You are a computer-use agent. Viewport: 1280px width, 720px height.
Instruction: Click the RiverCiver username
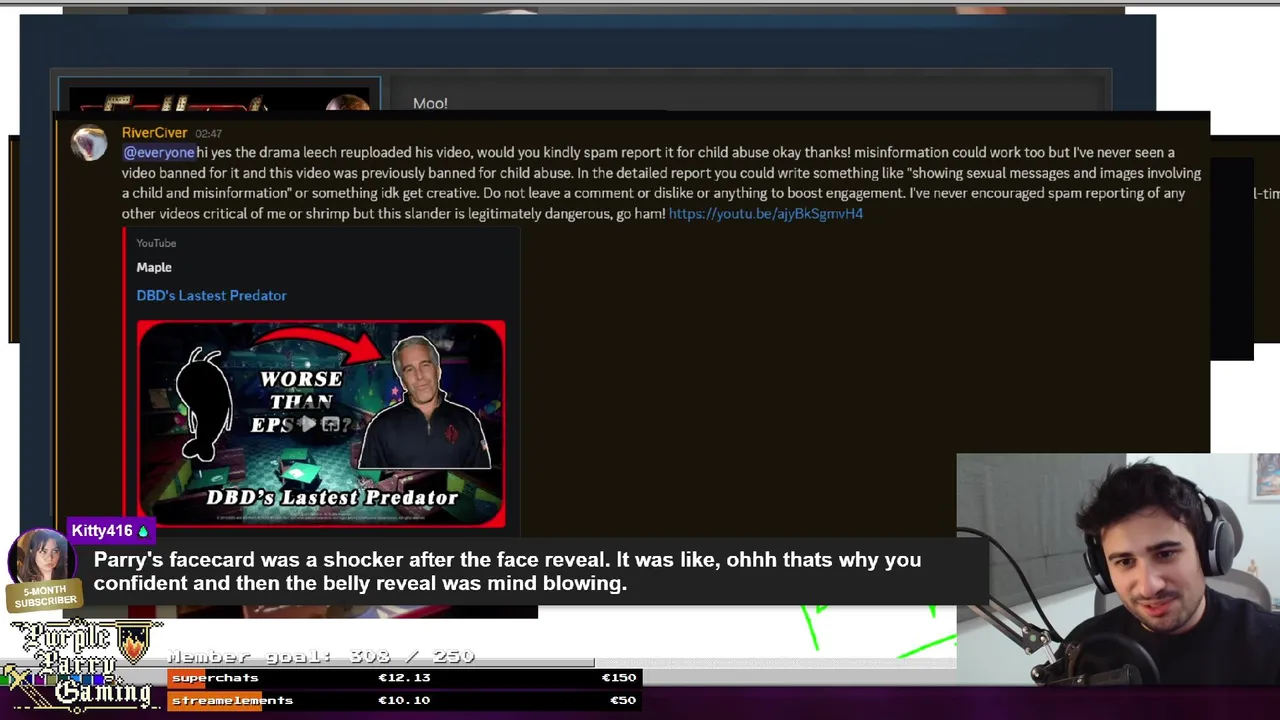154,133
